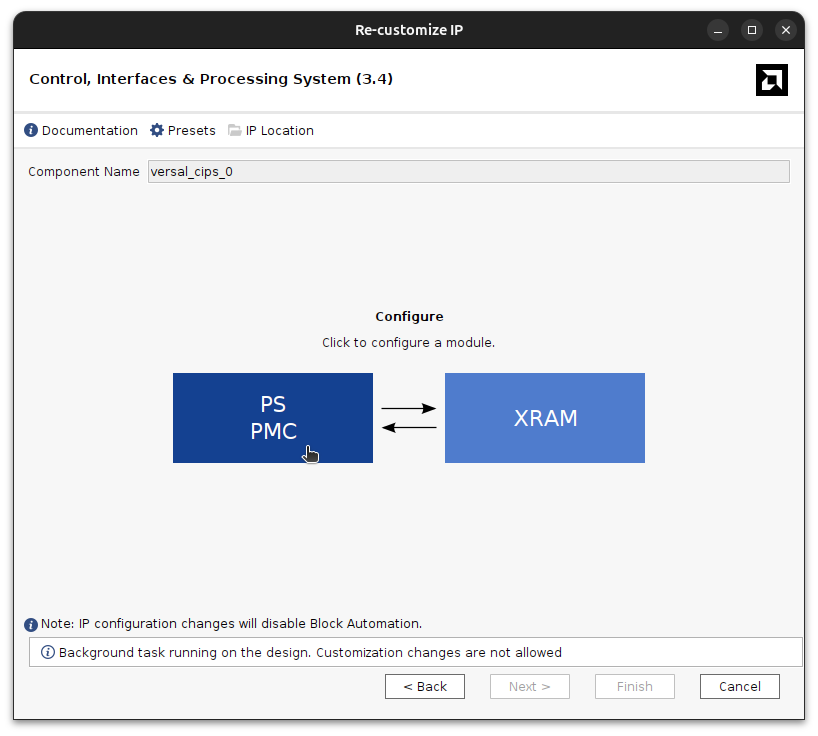Click the arrows between PS PMC and XRAM

coord(408,417)
